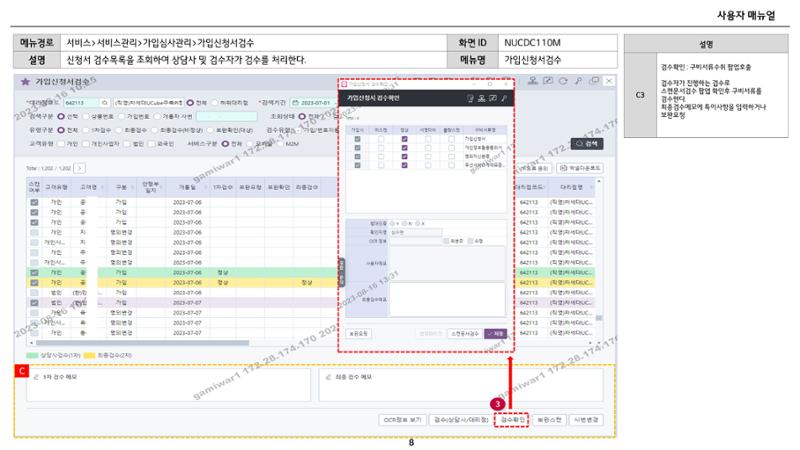Click the purple star favorite icon beside 가입신청서검수

point(25,82)
